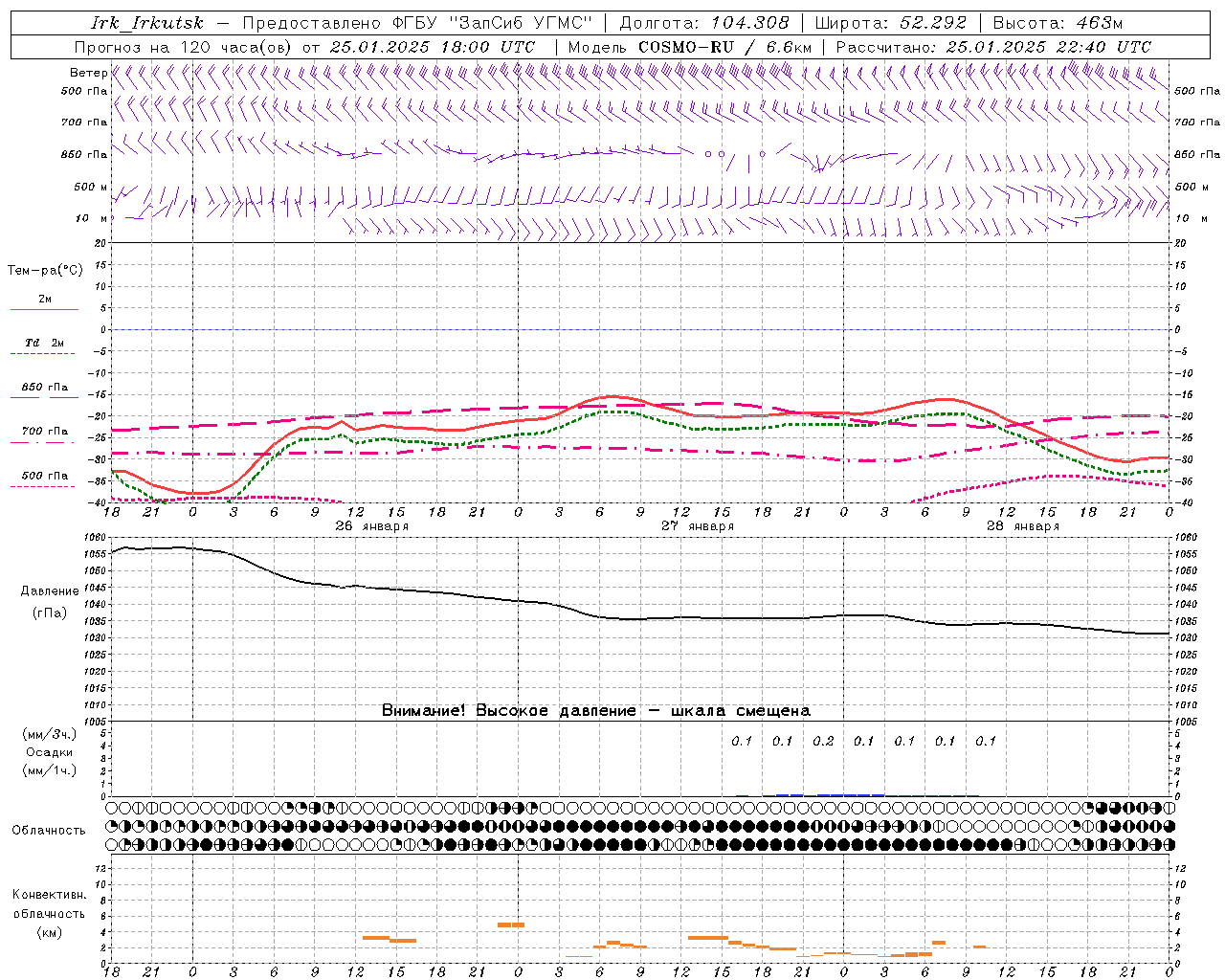Click the 'Конвективн.' convective cloud label
Viewport: 1225px width, 980px height.
49,895
